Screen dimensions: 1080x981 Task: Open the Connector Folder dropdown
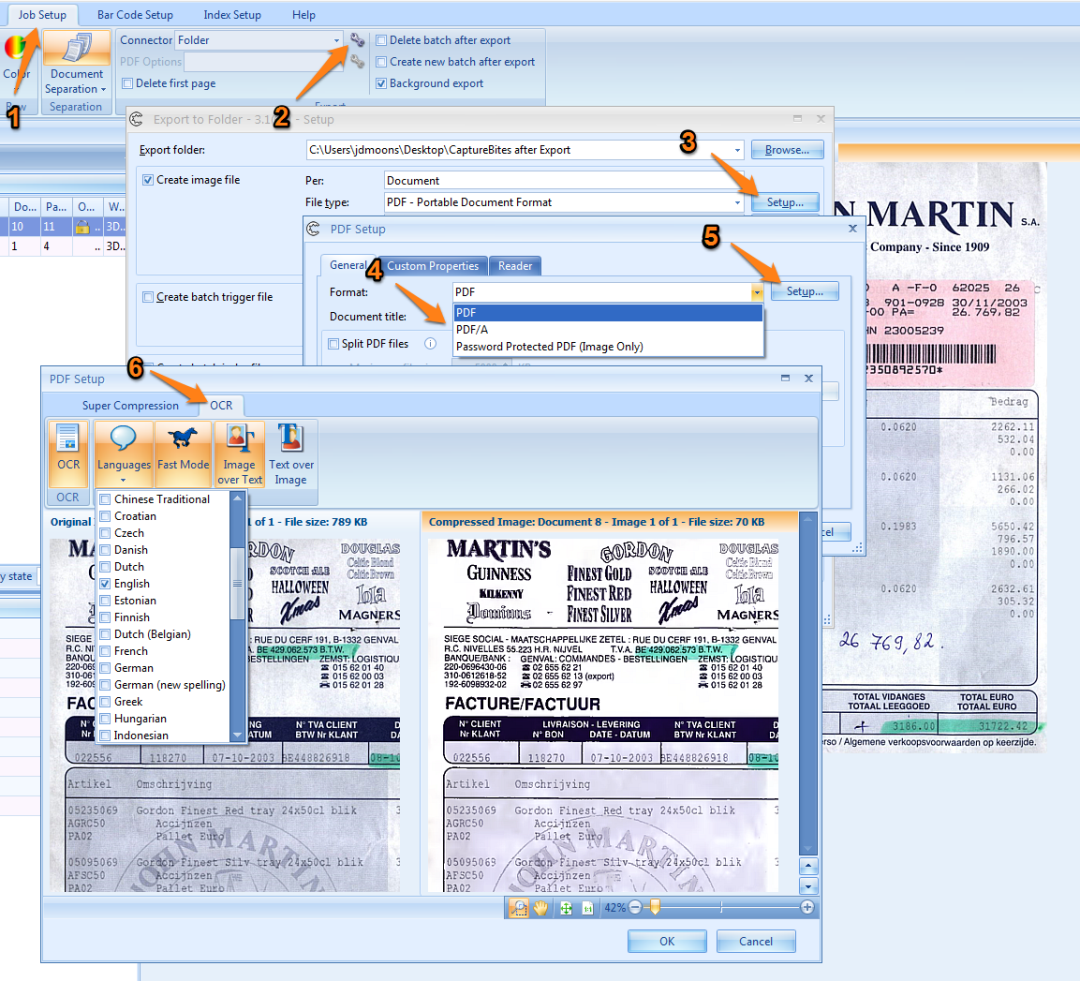[337, 40]
